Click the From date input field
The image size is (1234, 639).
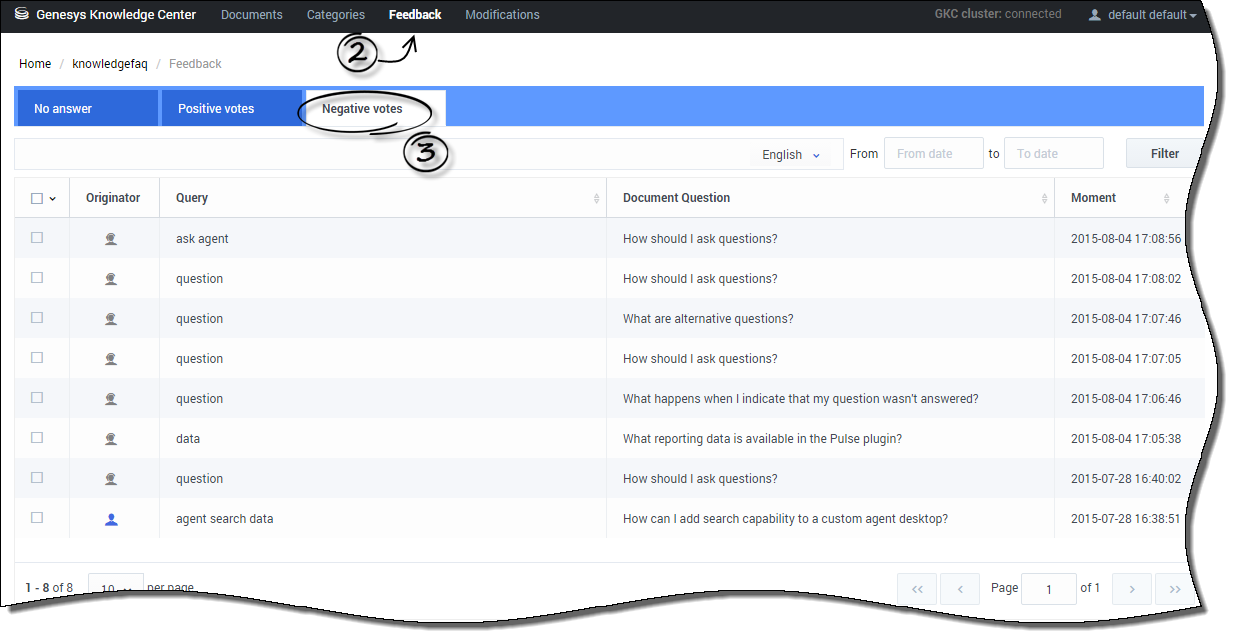pyautogui.click(x=933, y=154)
